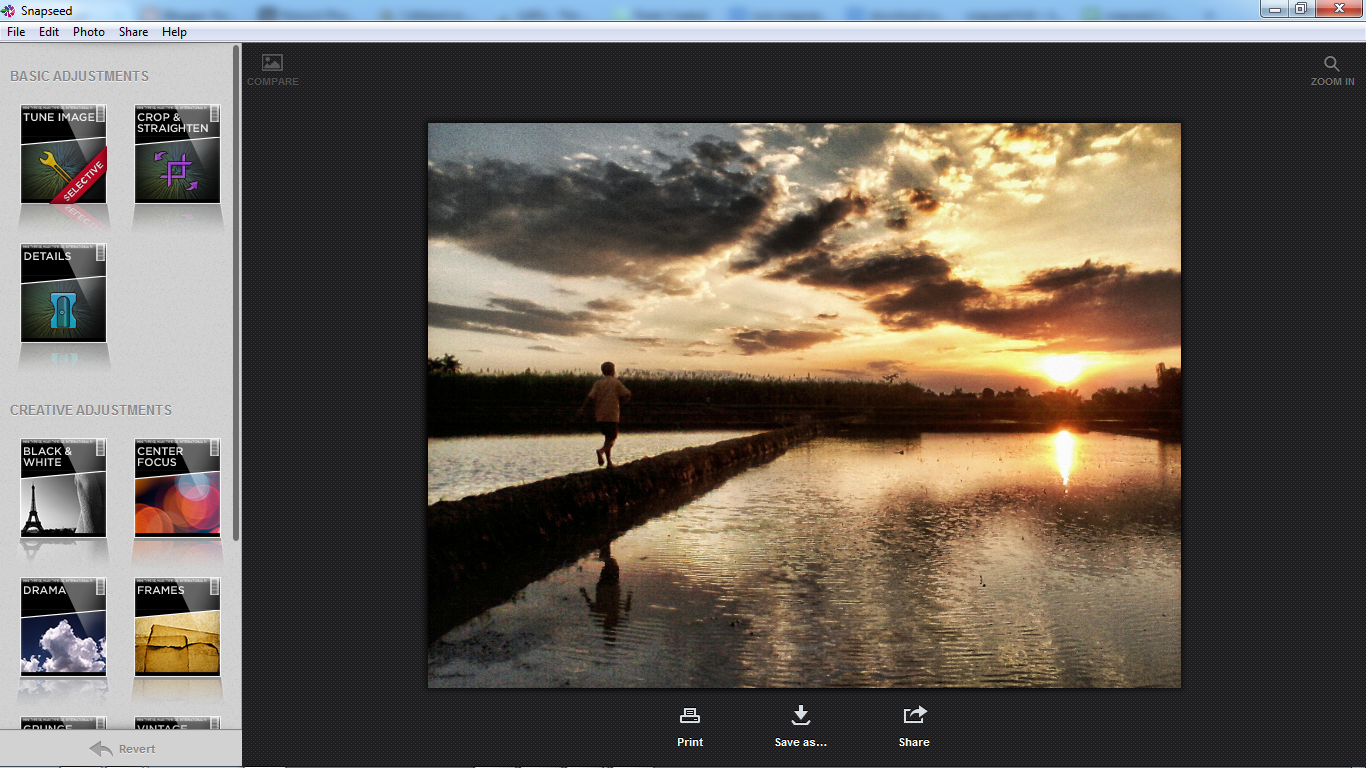The image size is (1366, 768).
Task: Click the Zoom In magnifier icon
Action: pos(1332,63)
